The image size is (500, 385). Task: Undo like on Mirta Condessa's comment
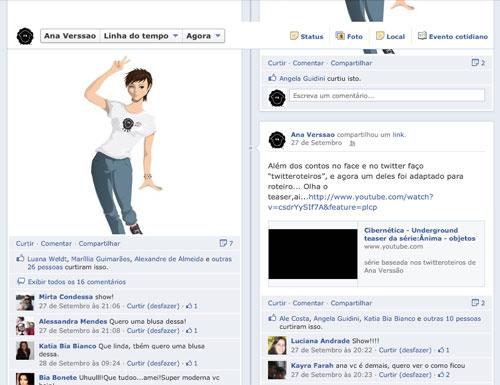click(153, 306)
